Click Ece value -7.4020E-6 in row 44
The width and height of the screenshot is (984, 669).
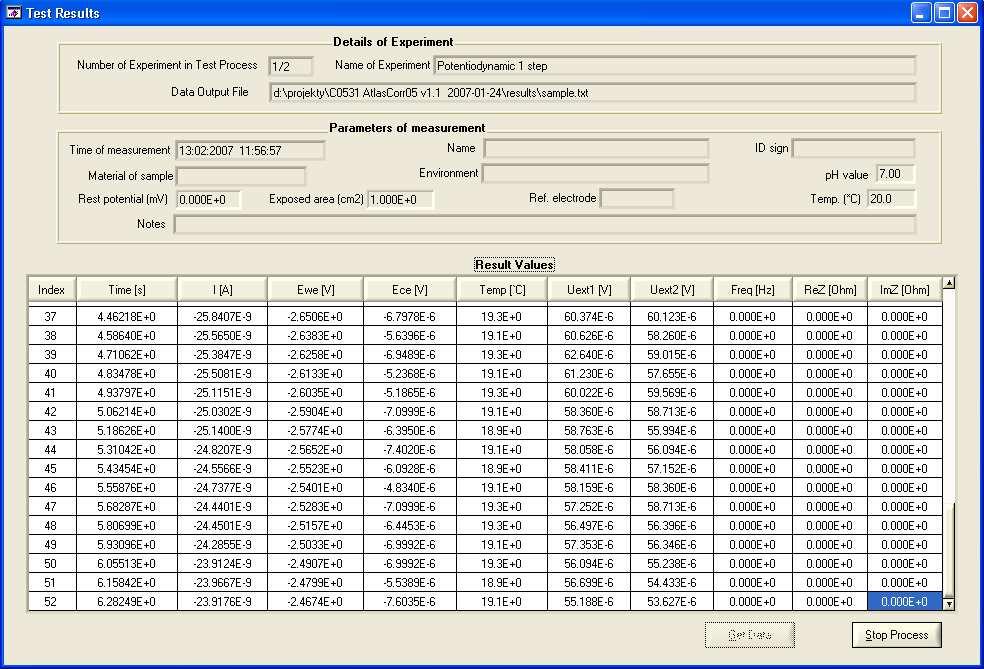coord(409,449)
